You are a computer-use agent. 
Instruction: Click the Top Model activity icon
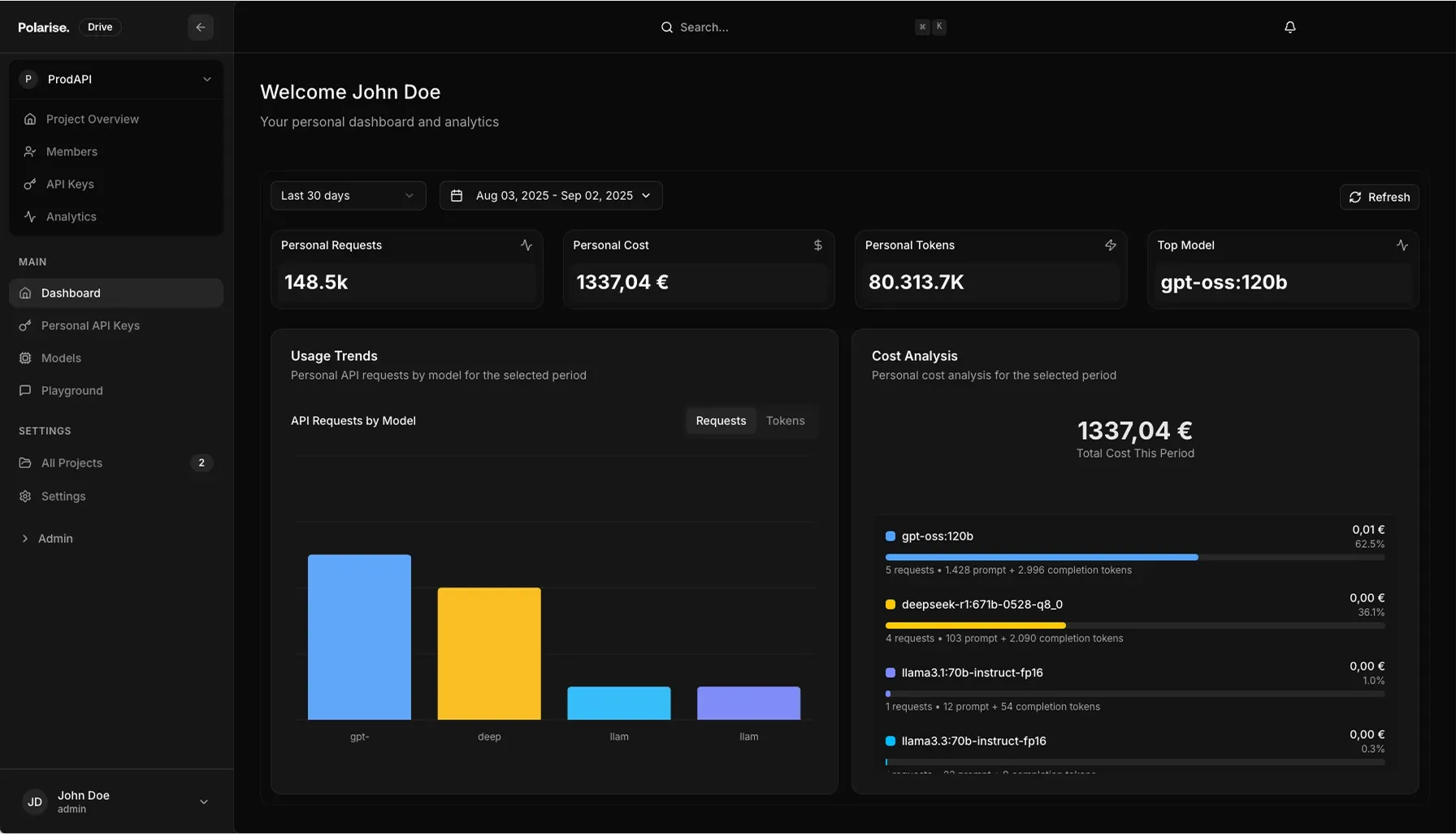tap(1402, 245)
